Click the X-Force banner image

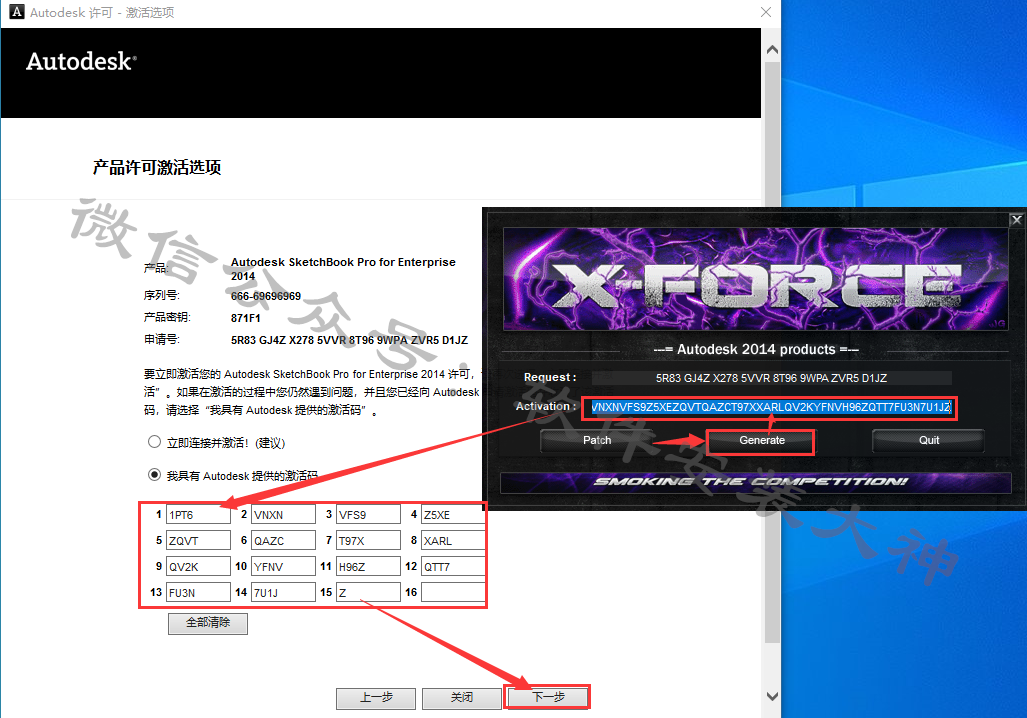point(755,278)
